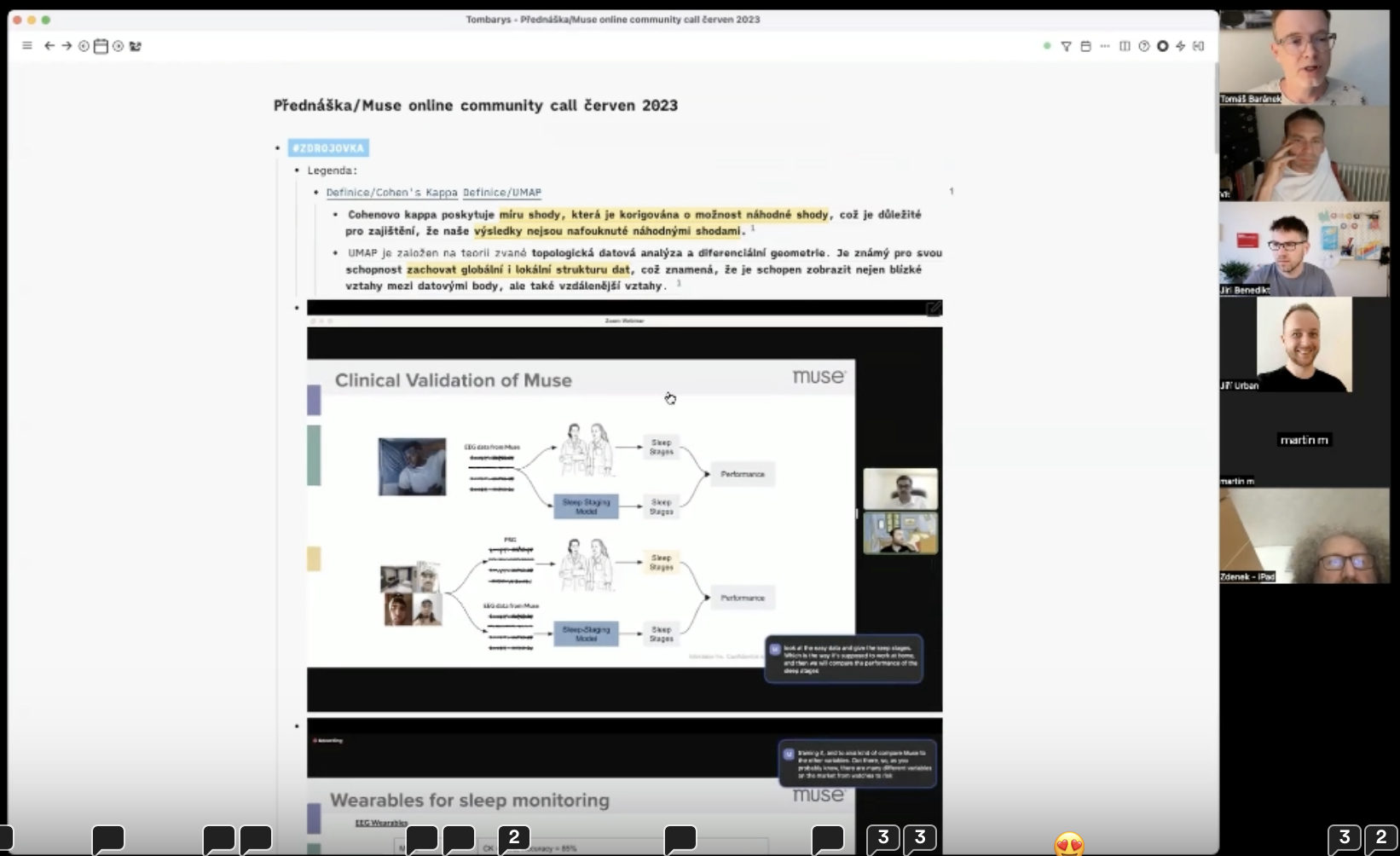Click the main page vertical scrollbar

pos(1215,107)
